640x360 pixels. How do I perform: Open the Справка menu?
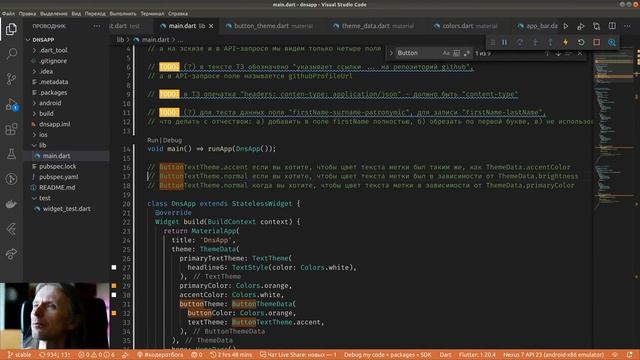pos(178,13)
